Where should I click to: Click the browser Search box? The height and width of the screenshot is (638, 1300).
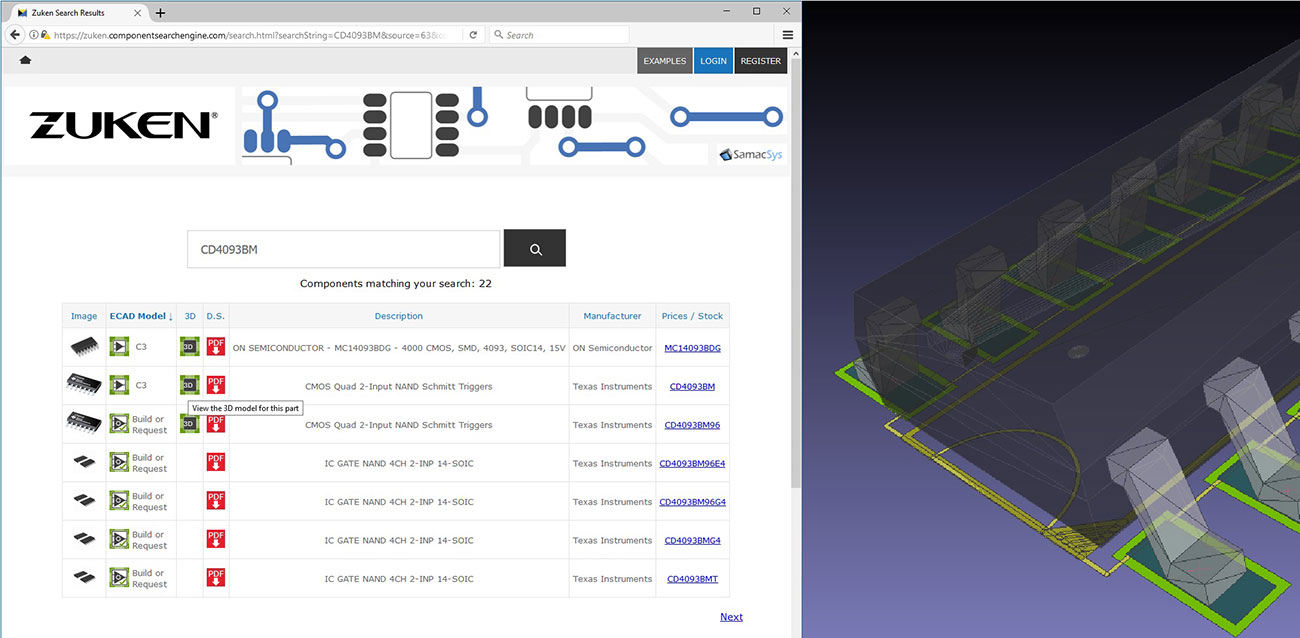(x=560, y=35)
